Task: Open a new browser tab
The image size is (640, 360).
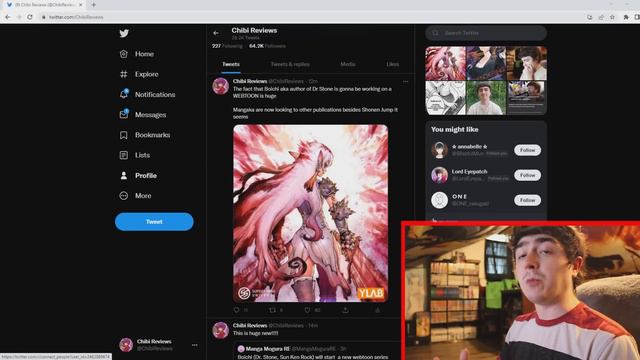Action: coord(93,5)
